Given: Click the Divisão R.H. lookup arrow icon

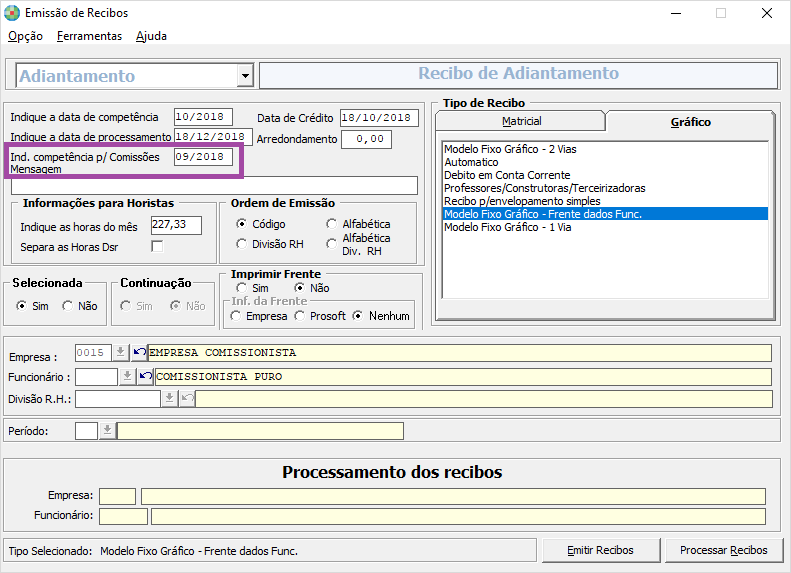Looking at the screenshot, I should (x=170, y=398).
